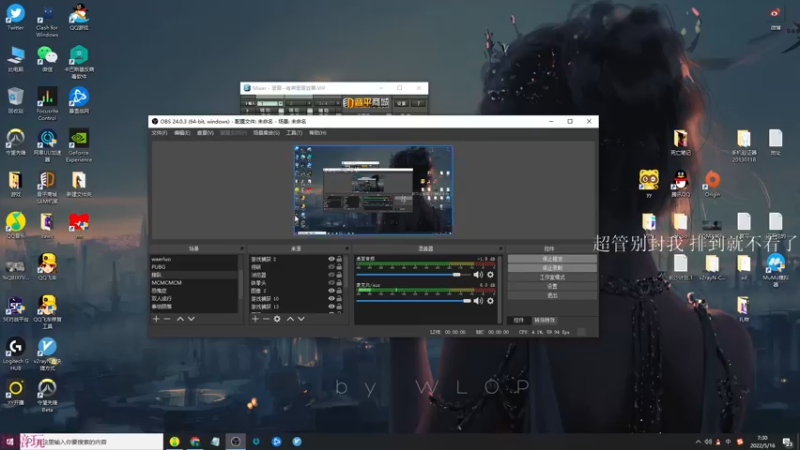Open the Twitter desktop shortcut
Viewport: 800px width, 450px height.
(15, 17)
